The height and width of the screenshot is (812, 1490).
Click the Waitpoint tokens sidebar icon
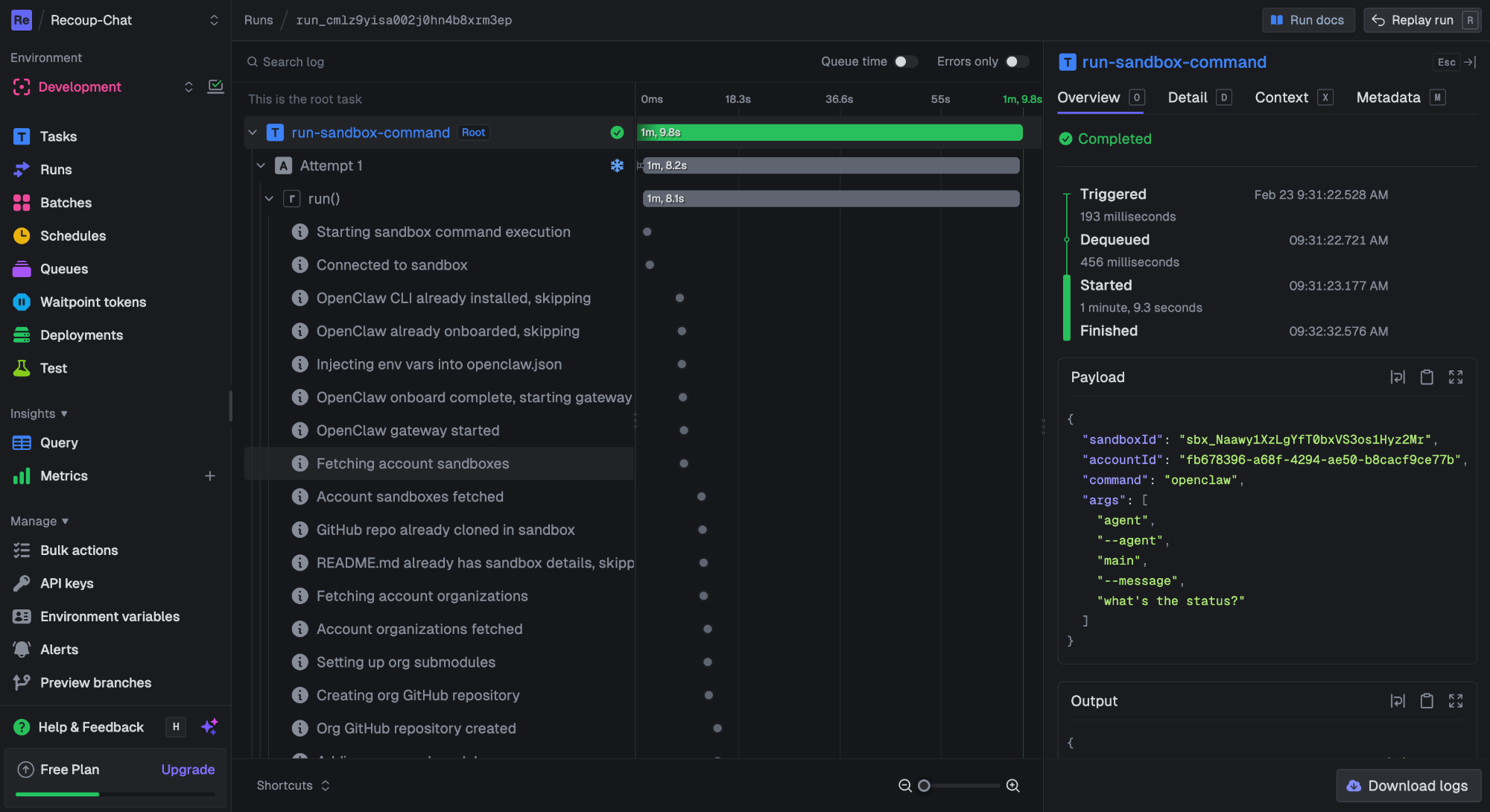[x=22, y=302]
